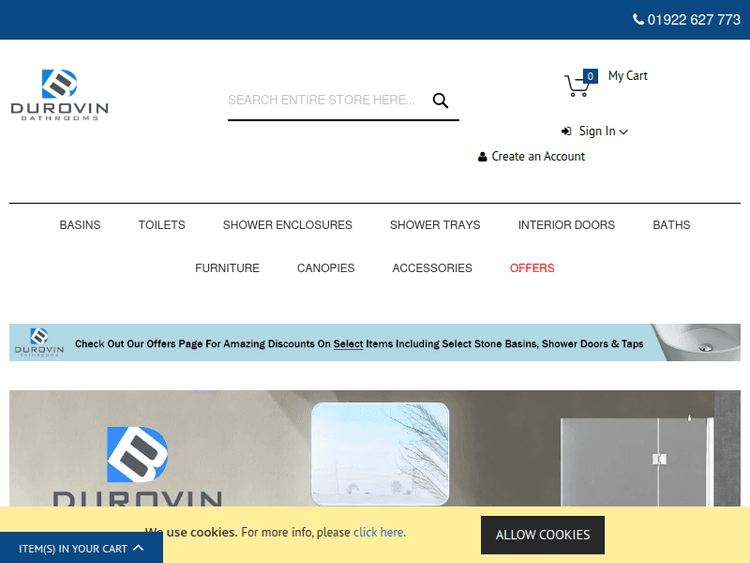Open the shopping cart icon
The width and height of the screenshot is (750, 563).
click(578, 85)
